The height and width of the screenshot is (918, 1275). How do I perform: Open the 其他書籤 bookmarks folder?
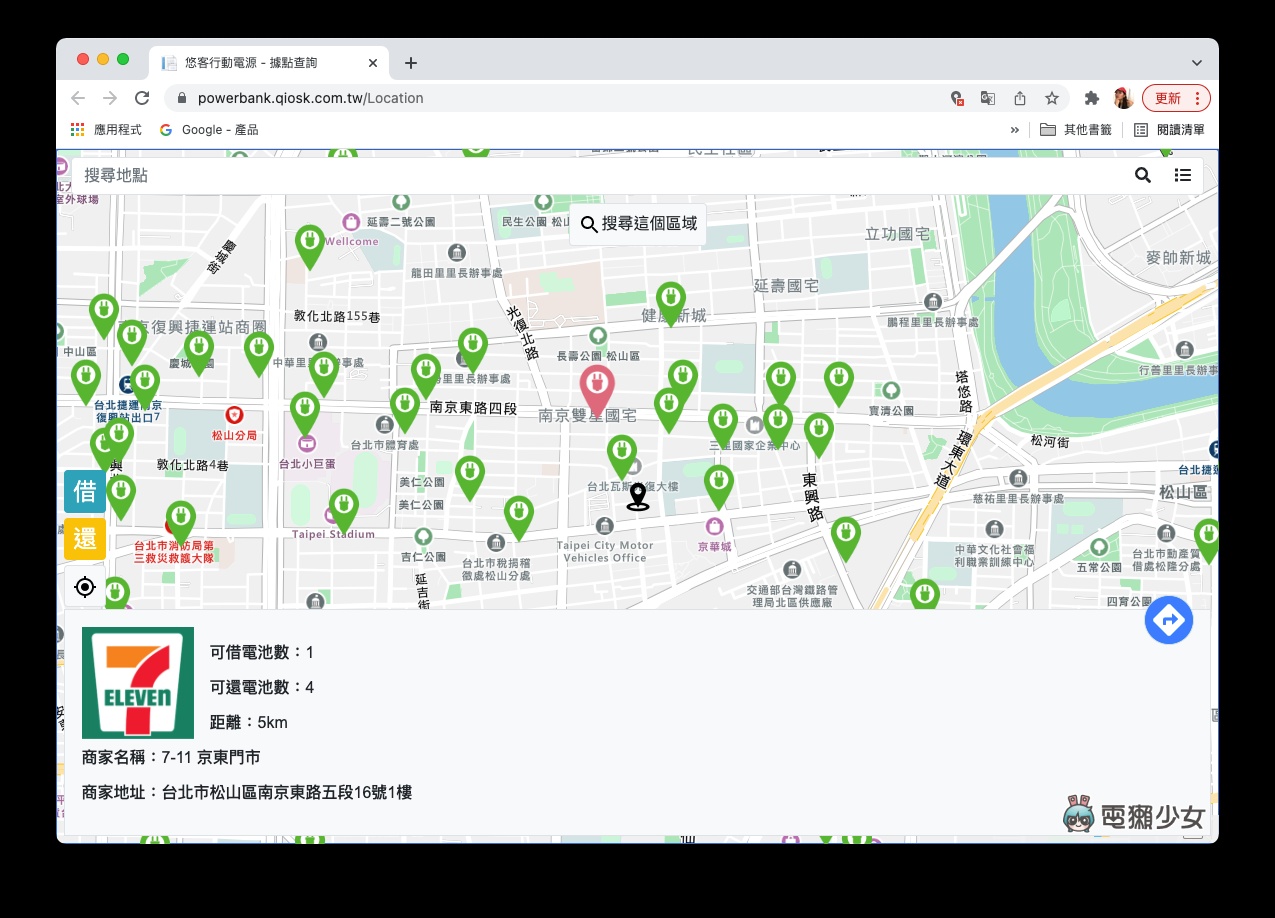click(x=1076, y=130)
